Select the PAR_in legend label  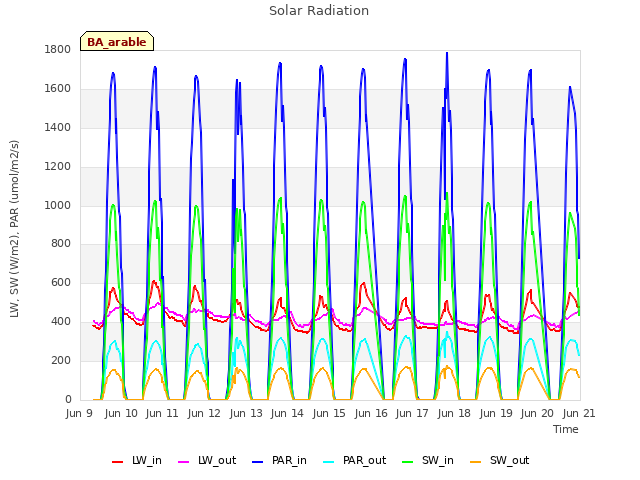coord(289,461)
